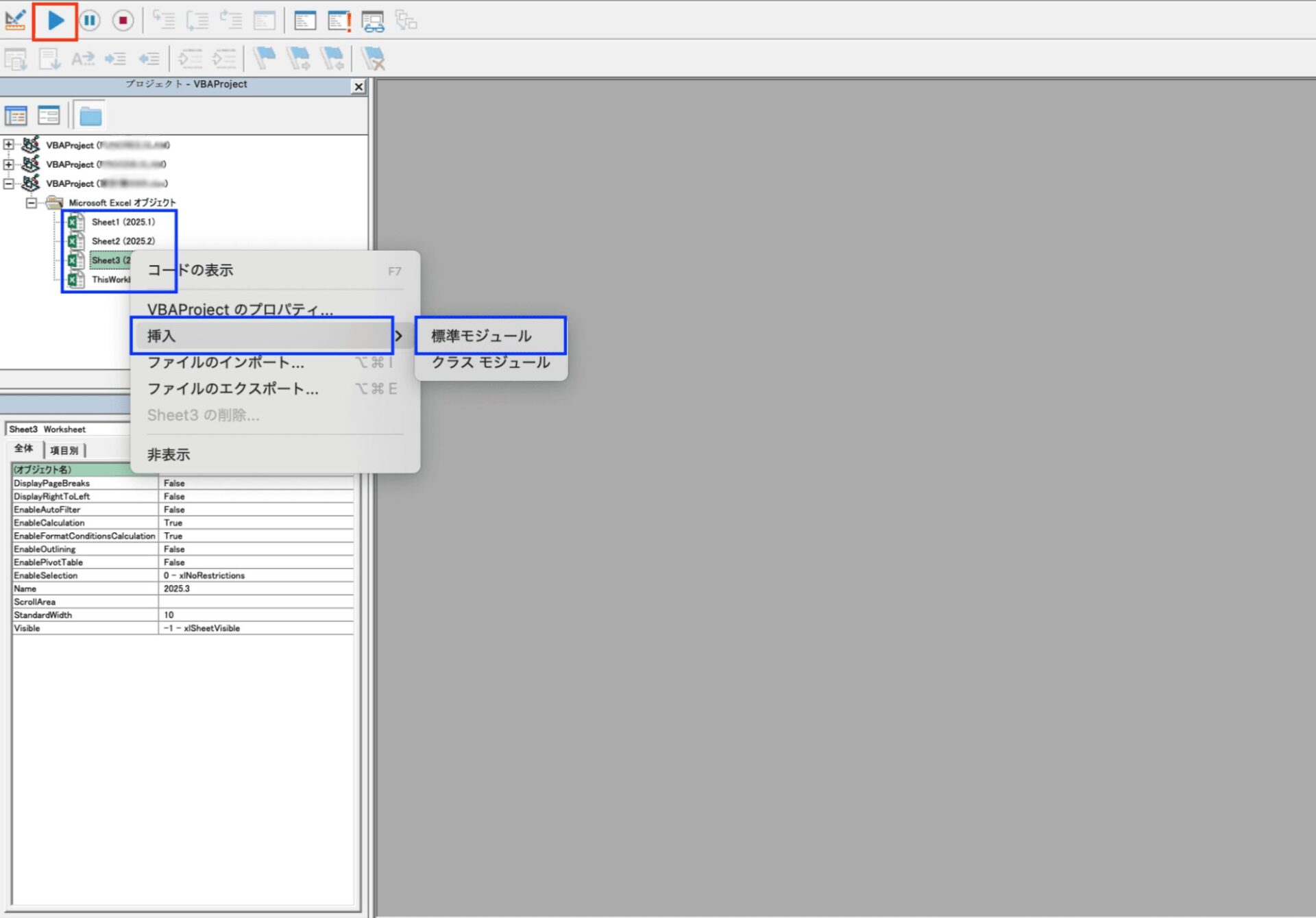This screenshot has width=1316, height=918.
Task: Select the EnableFormatConditionsCalculation property name
Action: pyautogui.click(x=85, y=536)
